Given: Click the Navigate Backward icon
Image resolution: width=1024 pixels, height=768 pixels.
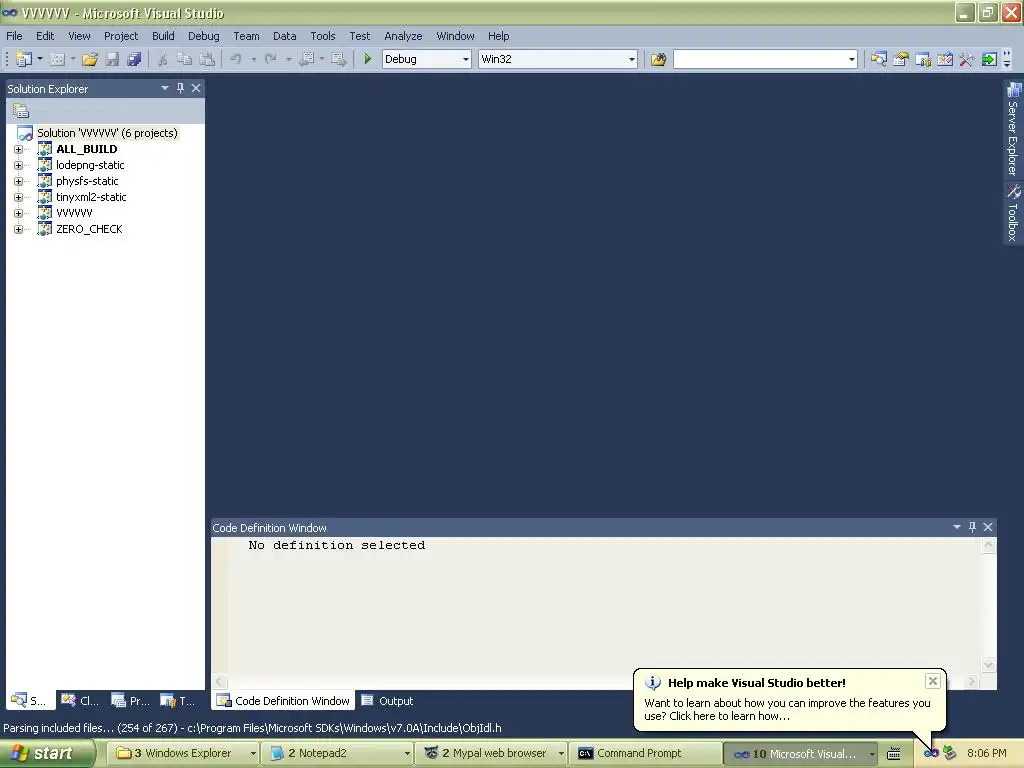Looking at the screenshot, I should click(x=306, y=59).
